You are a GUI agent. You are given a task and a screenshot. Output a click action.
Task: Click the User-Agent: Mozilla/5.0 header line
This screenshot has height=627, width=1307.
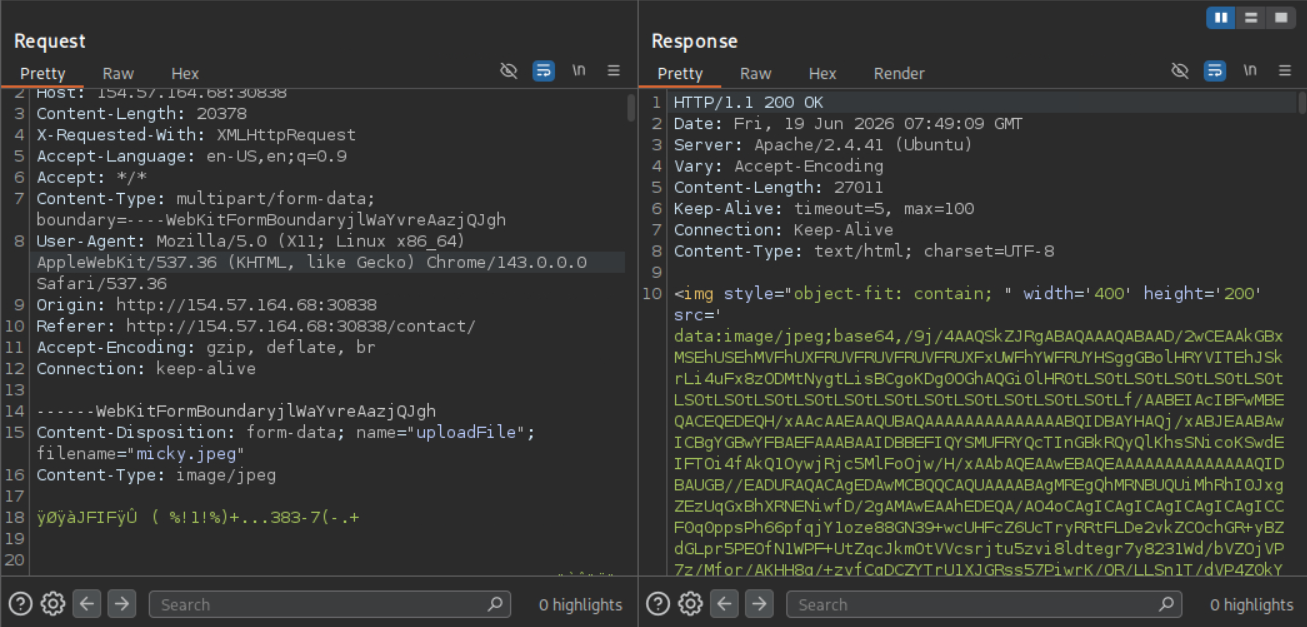(251, 241)
